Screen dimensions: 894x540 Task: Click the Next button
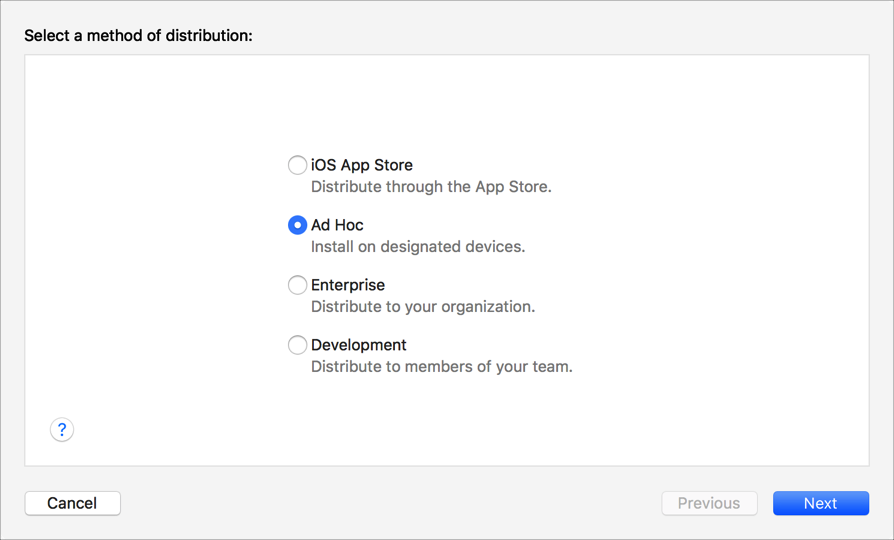coord(820,503)
